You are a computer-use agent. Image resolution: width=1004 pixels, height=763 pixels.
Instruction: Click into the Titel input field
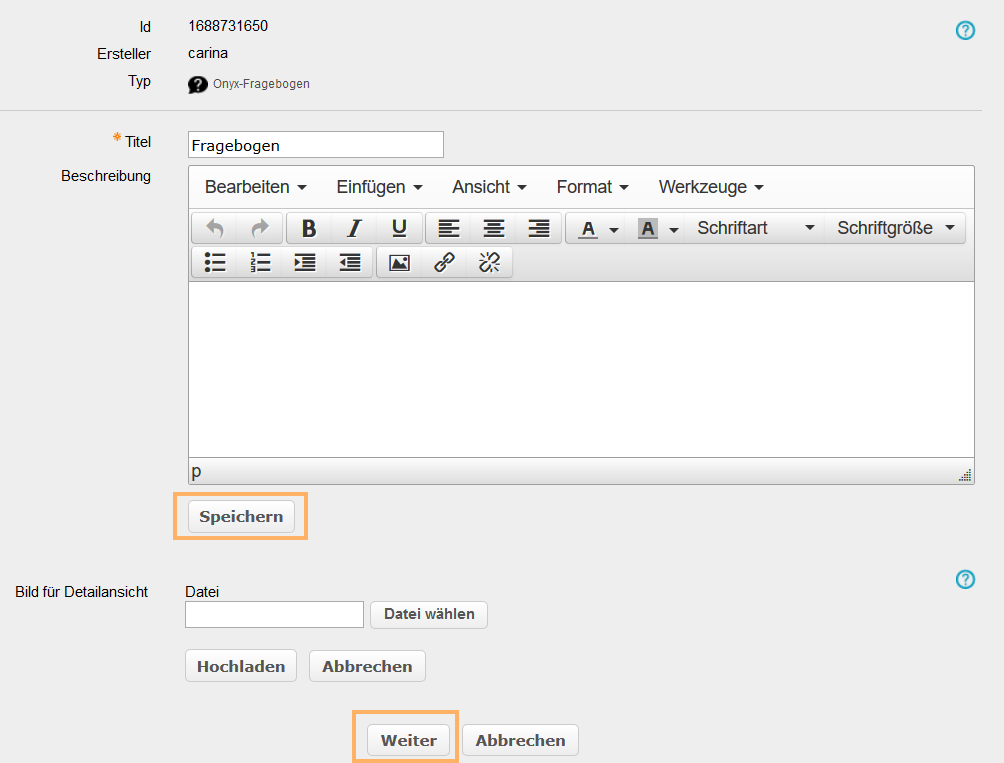pyautogui.click(x=315, y=145)
